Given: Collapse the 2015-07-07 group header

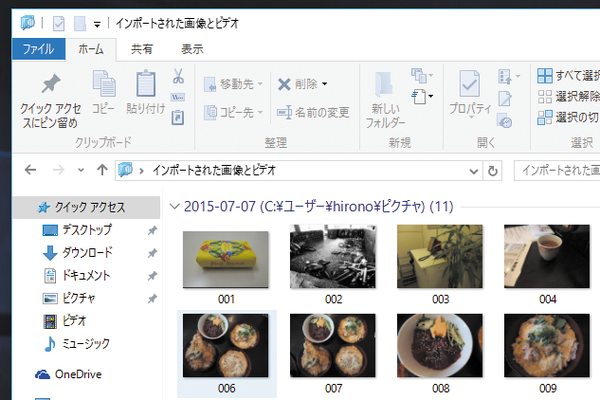Looking at the screenshot, I should pyautogui.click(x=176, y=207).
